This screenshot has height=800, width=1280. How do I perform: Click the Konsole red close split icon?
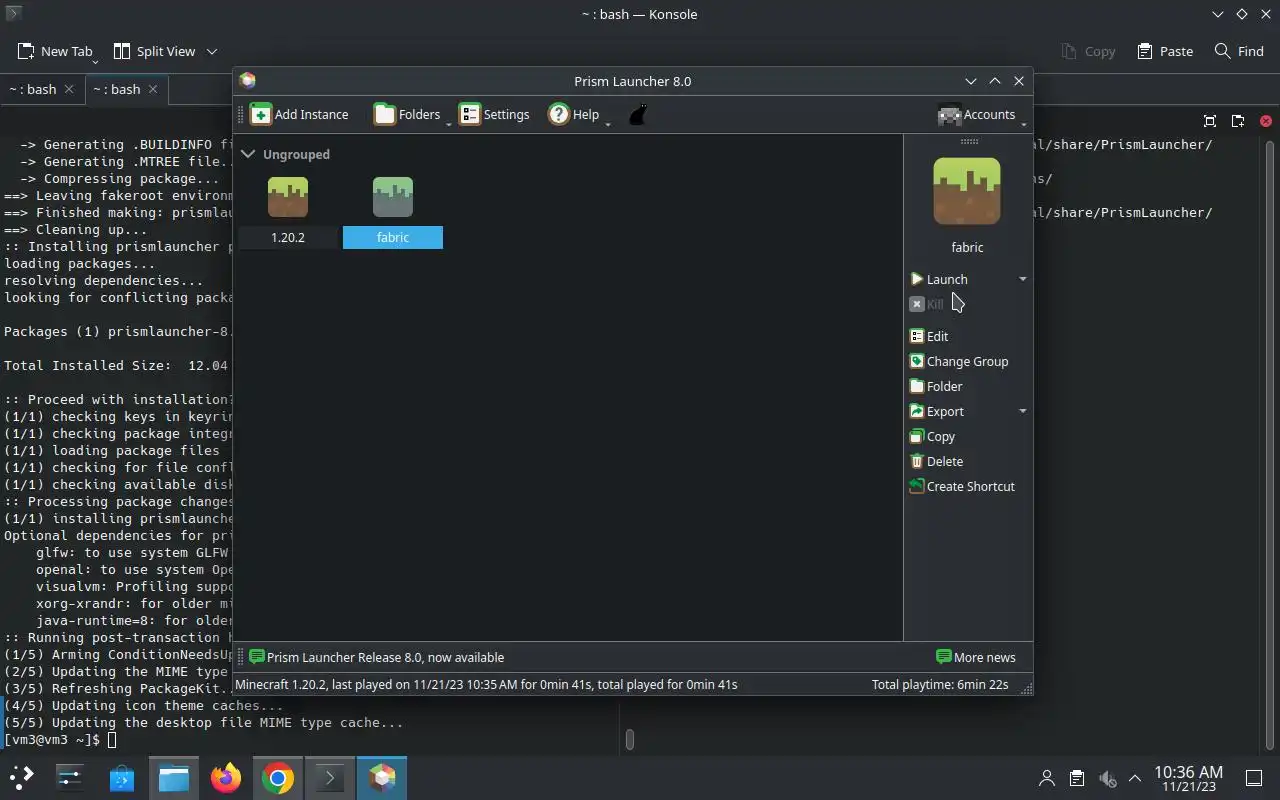(1266, 121)
